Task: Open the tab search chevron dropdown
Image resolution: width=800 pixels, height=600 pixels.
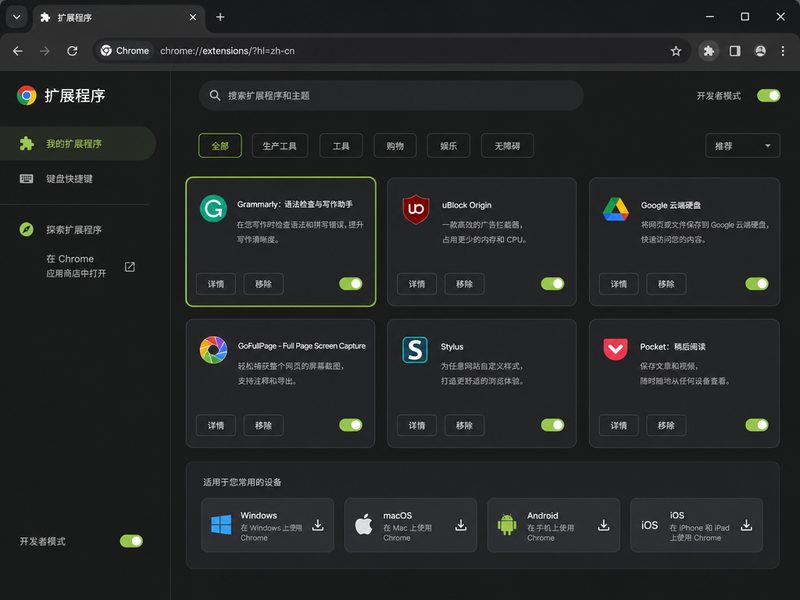Action: [16, 17]
